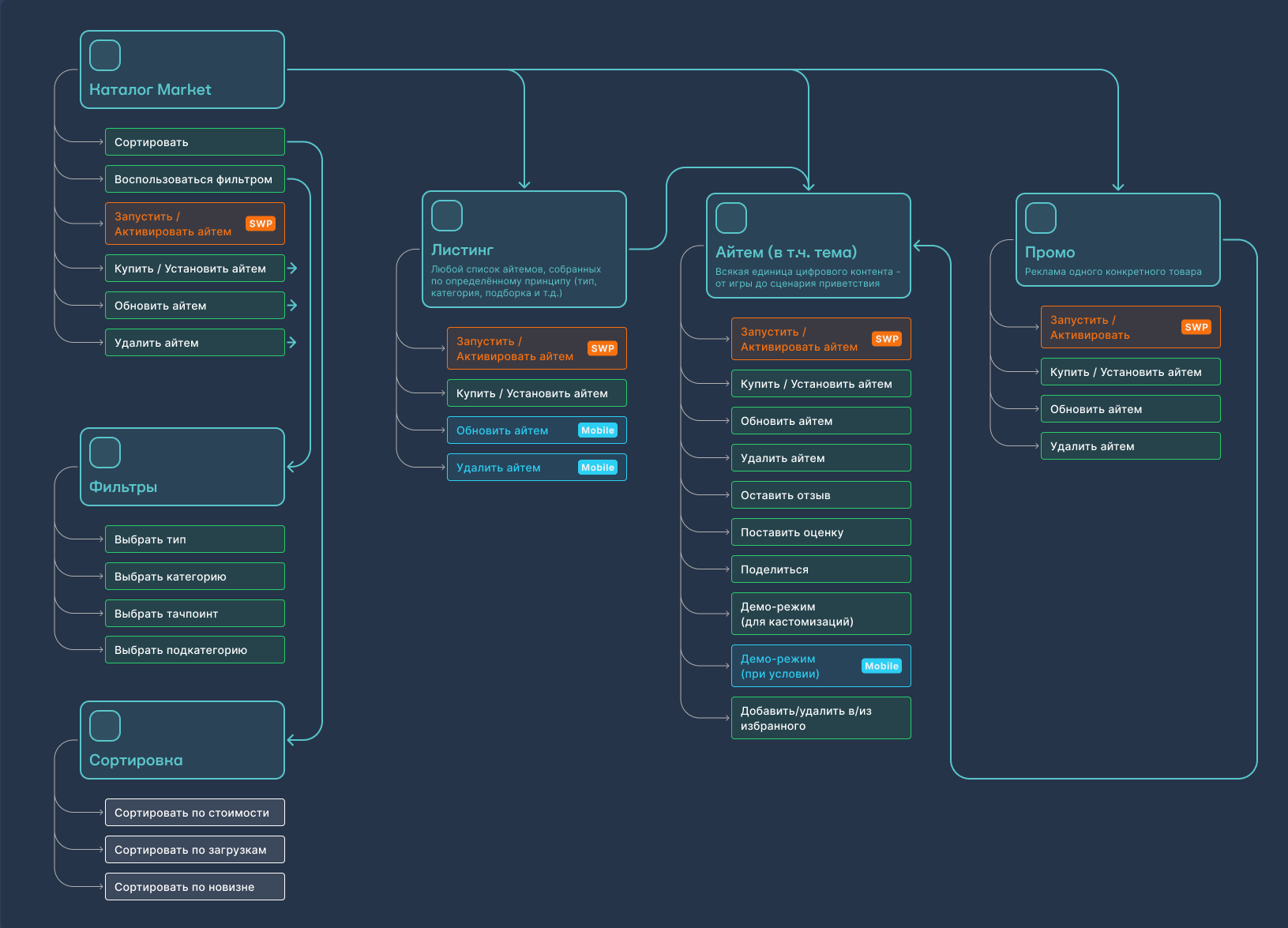The width and height of the screenshot is (1288, 928).
Task: Click the SWP badge in the Листинг section
Action: (603, 348)
